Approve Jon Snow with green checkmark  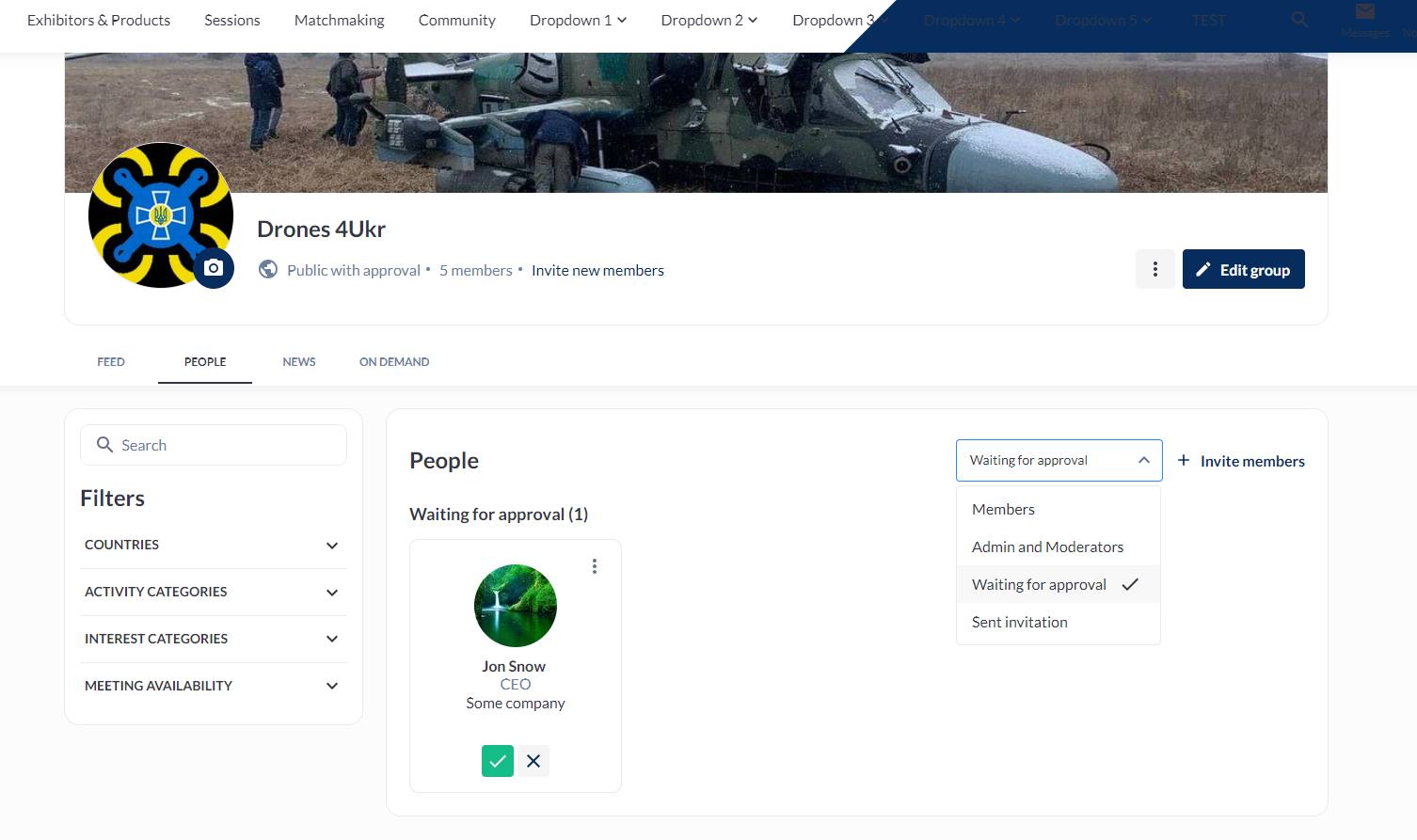497,761
